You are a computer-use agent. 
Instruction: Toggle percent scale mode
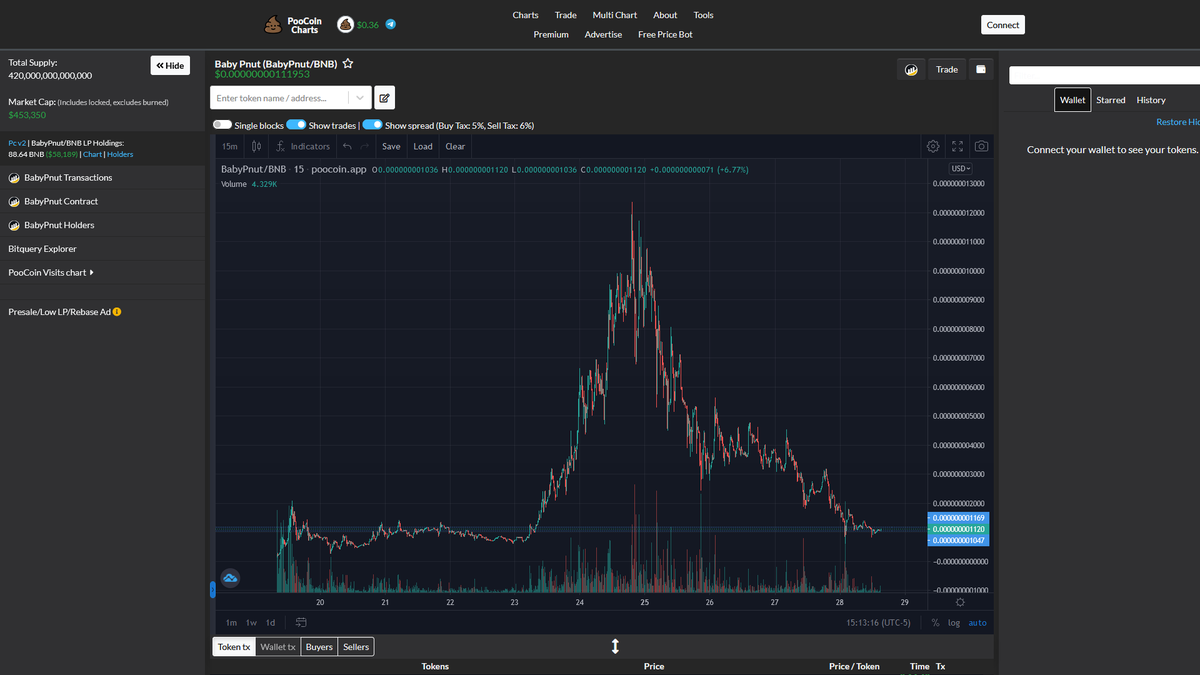[935, 622]
